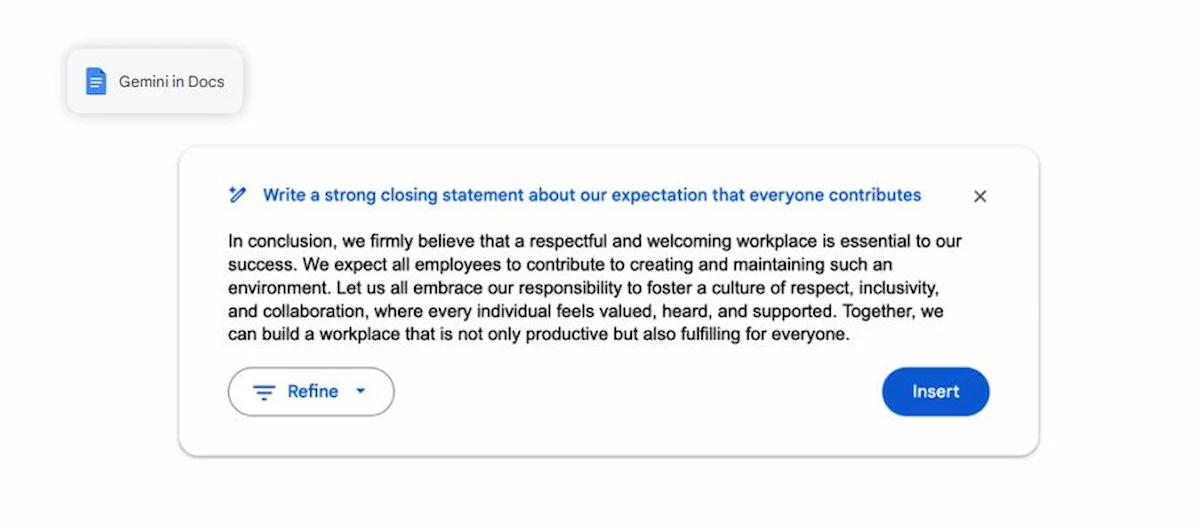Insert the generated text into document

tap(935, 392)
